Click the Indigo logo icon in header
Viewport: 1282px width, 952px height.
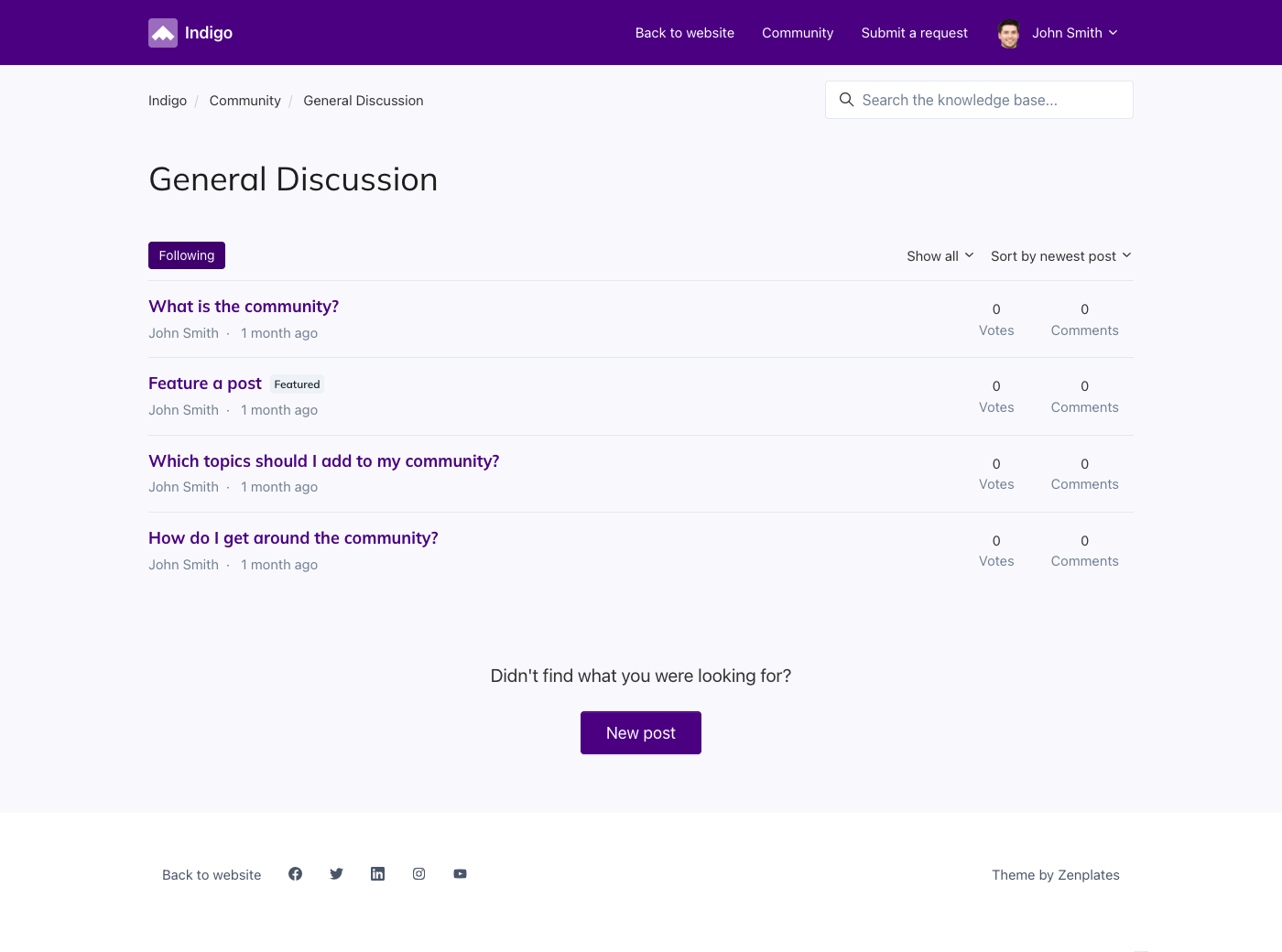(x=163, y=33)
